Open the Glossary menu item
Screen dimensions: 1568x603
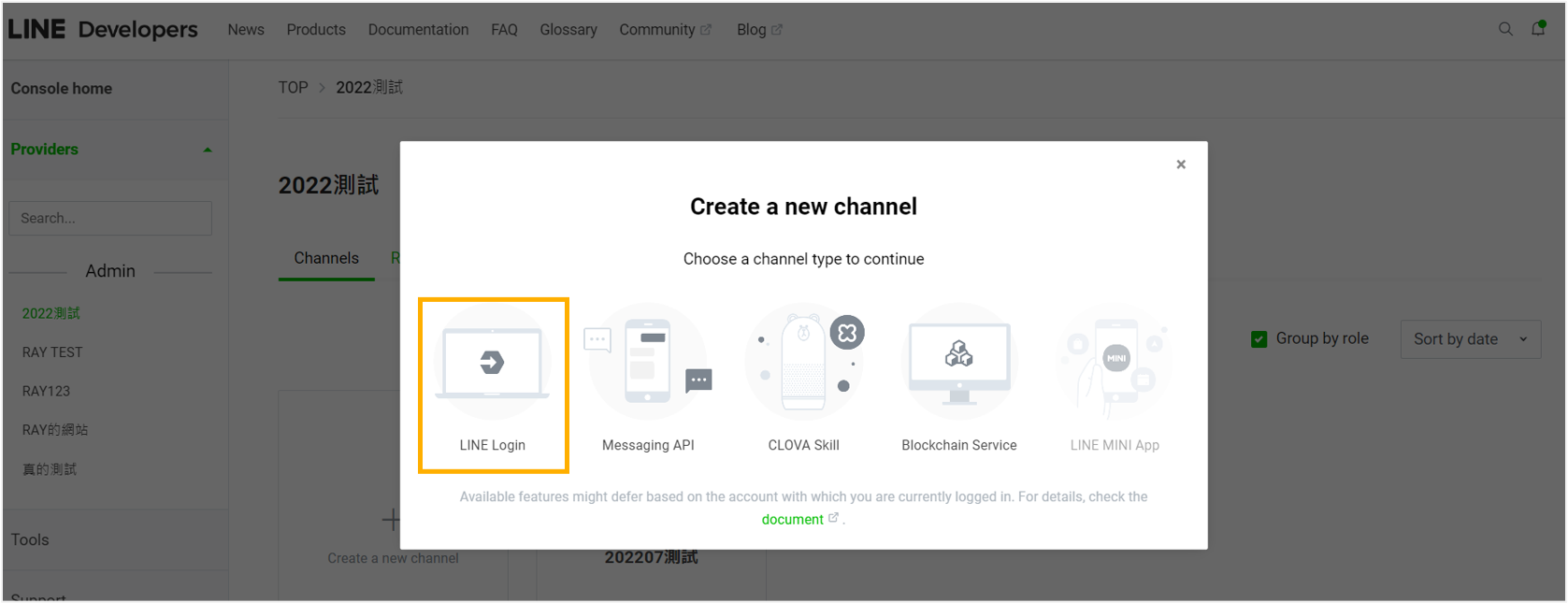coord(568,30)
